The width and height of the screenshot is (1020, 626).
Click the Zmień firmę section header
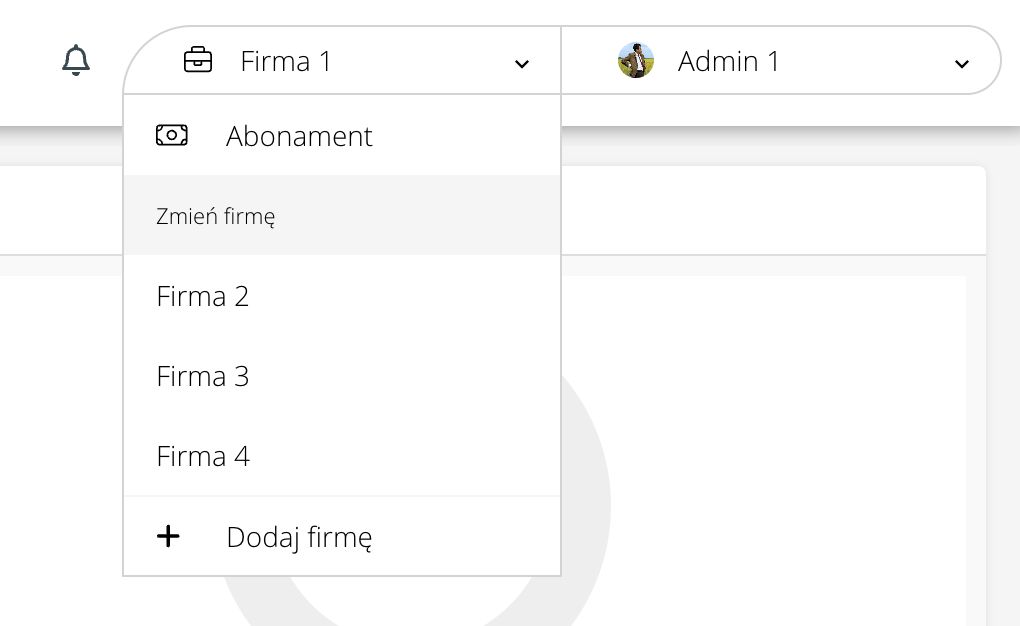click(x=216, y=216)
